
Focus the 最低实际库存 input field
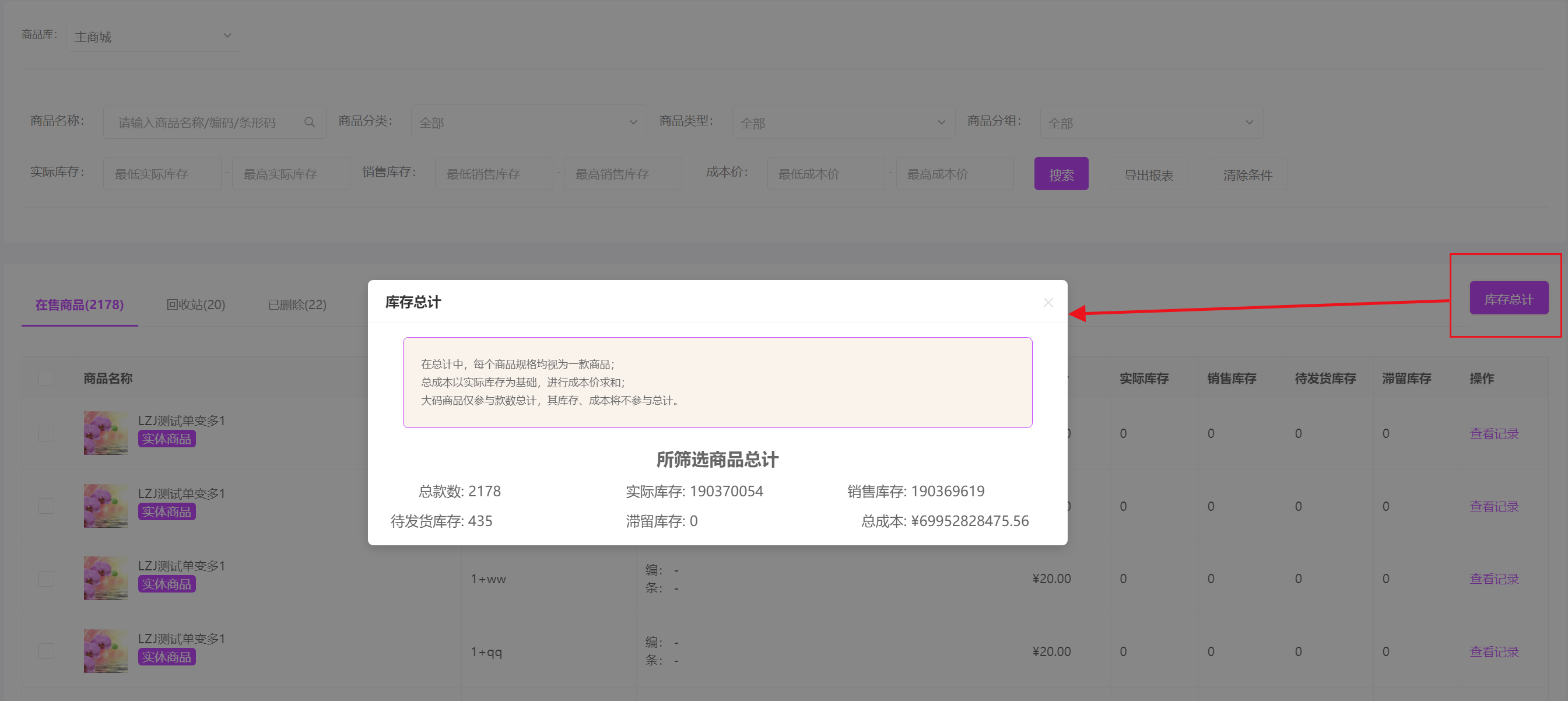click(162, 174)
